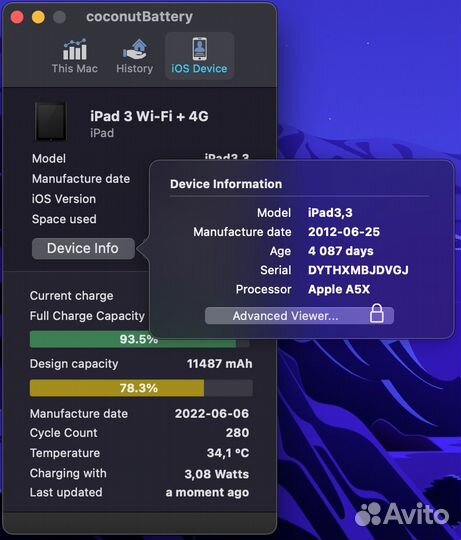Minimize coconutBattery with yellow button
Viewport: 461px width, 540px height.
pos(38,17)
